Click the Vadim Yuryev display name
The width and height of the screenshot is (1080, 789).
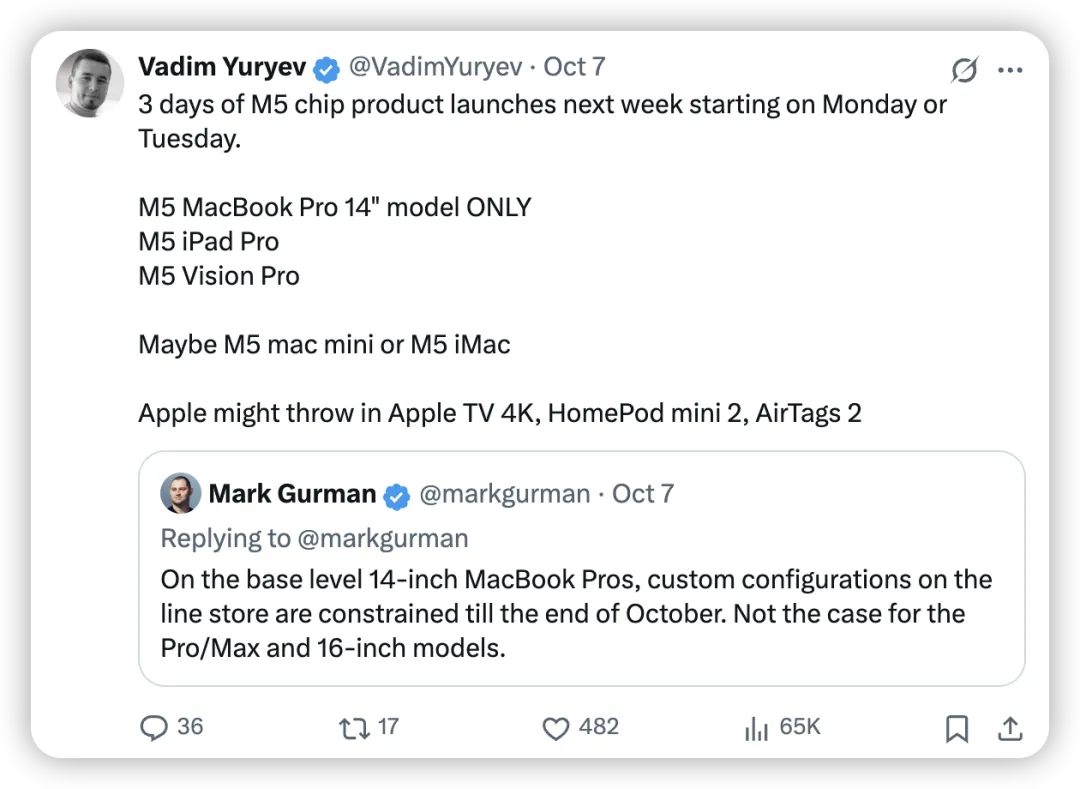222,67
